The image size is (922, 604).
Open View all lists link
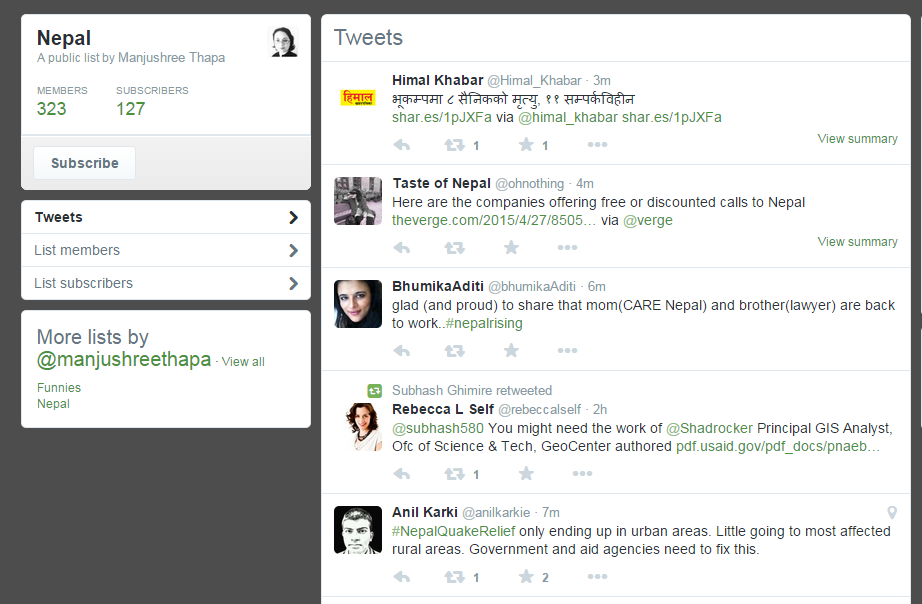click(243, 362)
